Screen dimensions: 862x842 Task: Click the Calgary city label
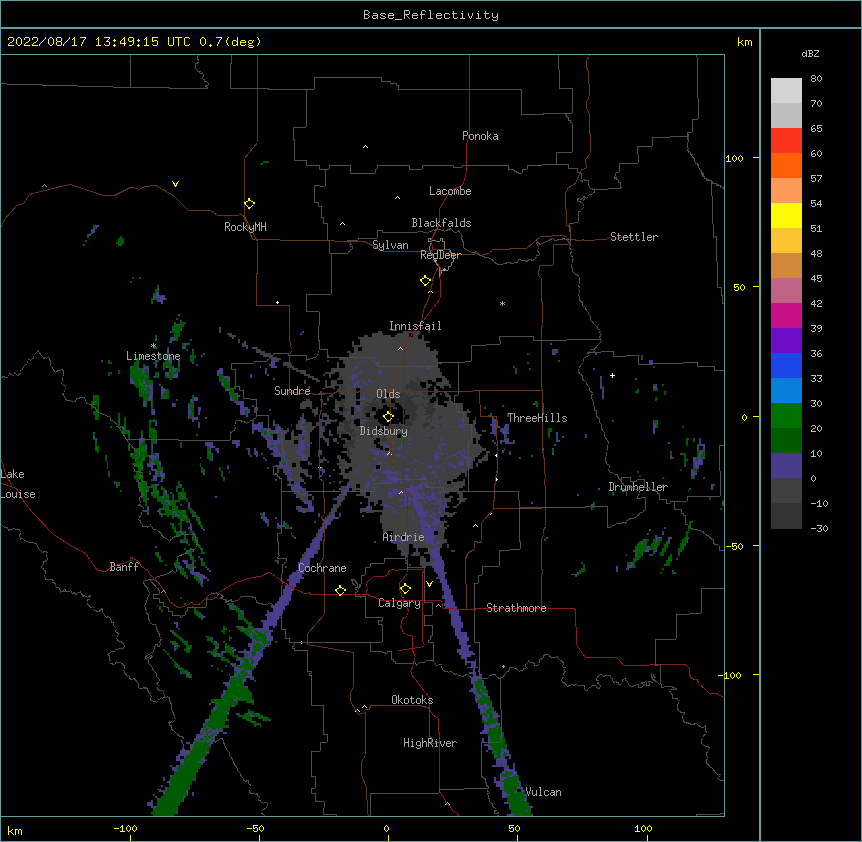tap(400, 603)
